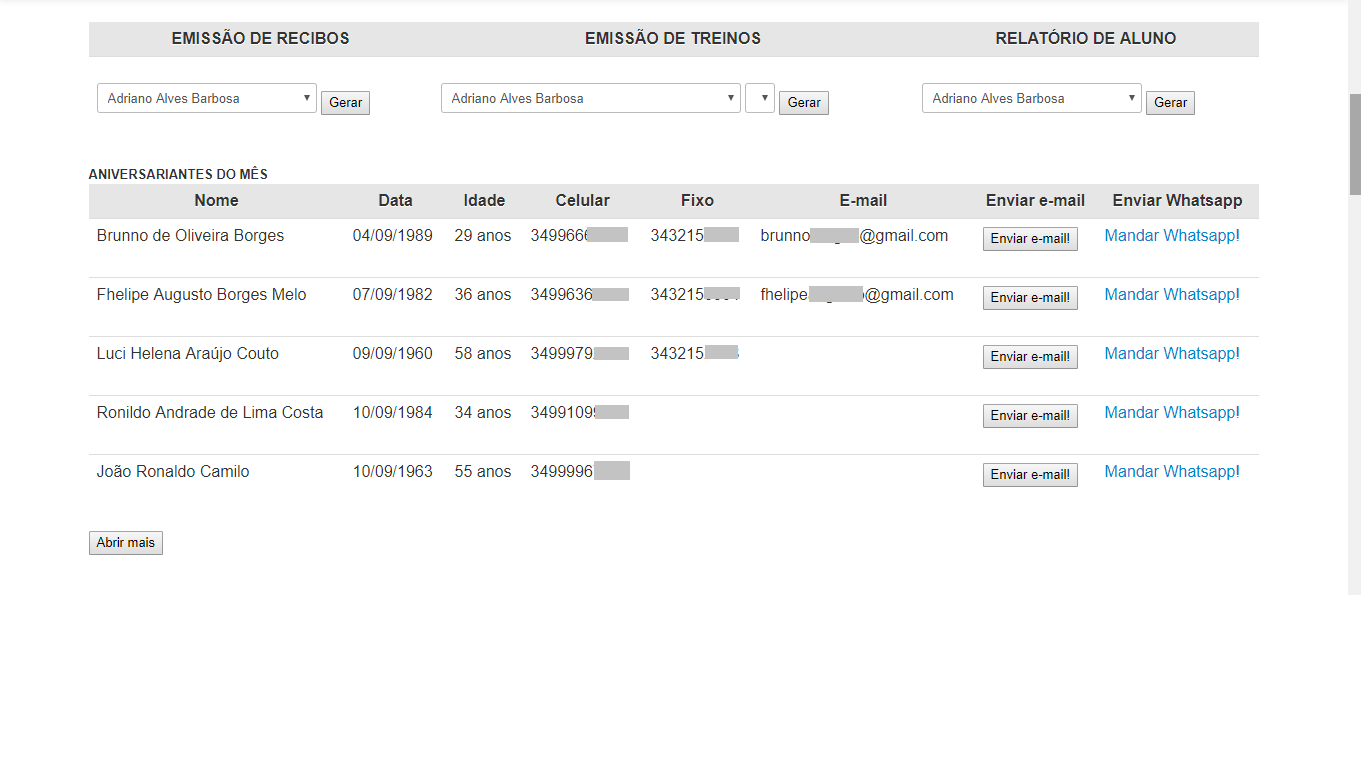Open Mandar Whatsapp link for Brunno de Oliveira Borges
Screen dimensions: 1366x768
1171,236
